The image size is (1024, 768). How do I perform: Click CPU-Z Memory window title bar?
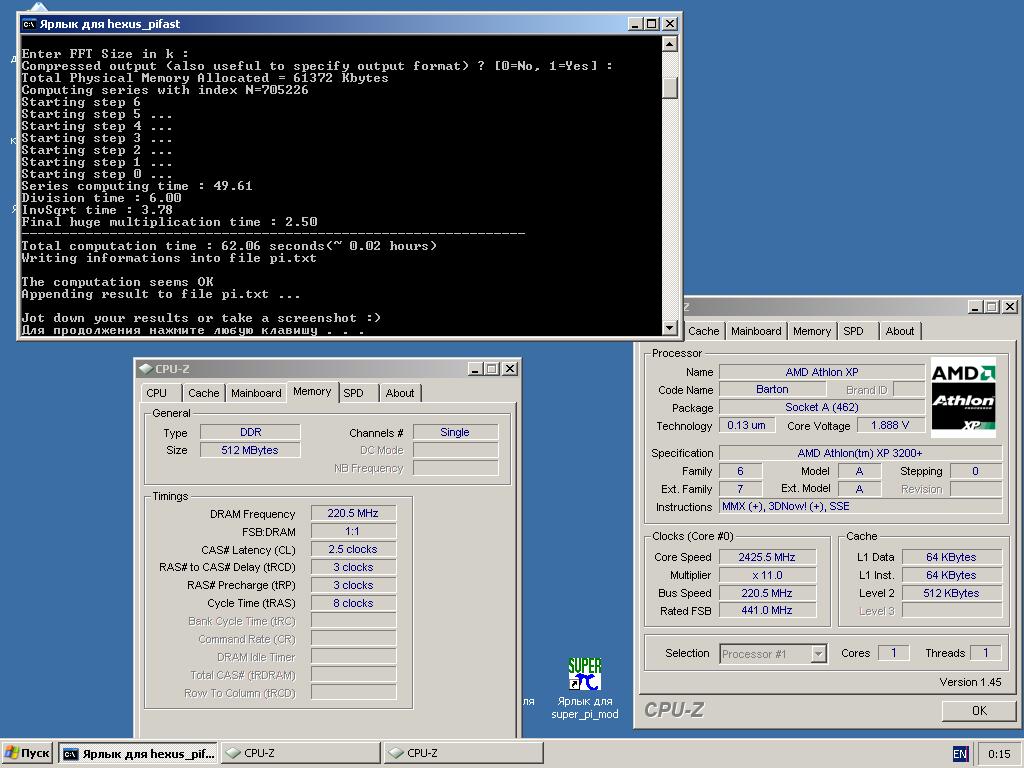(x=327, y=369)
